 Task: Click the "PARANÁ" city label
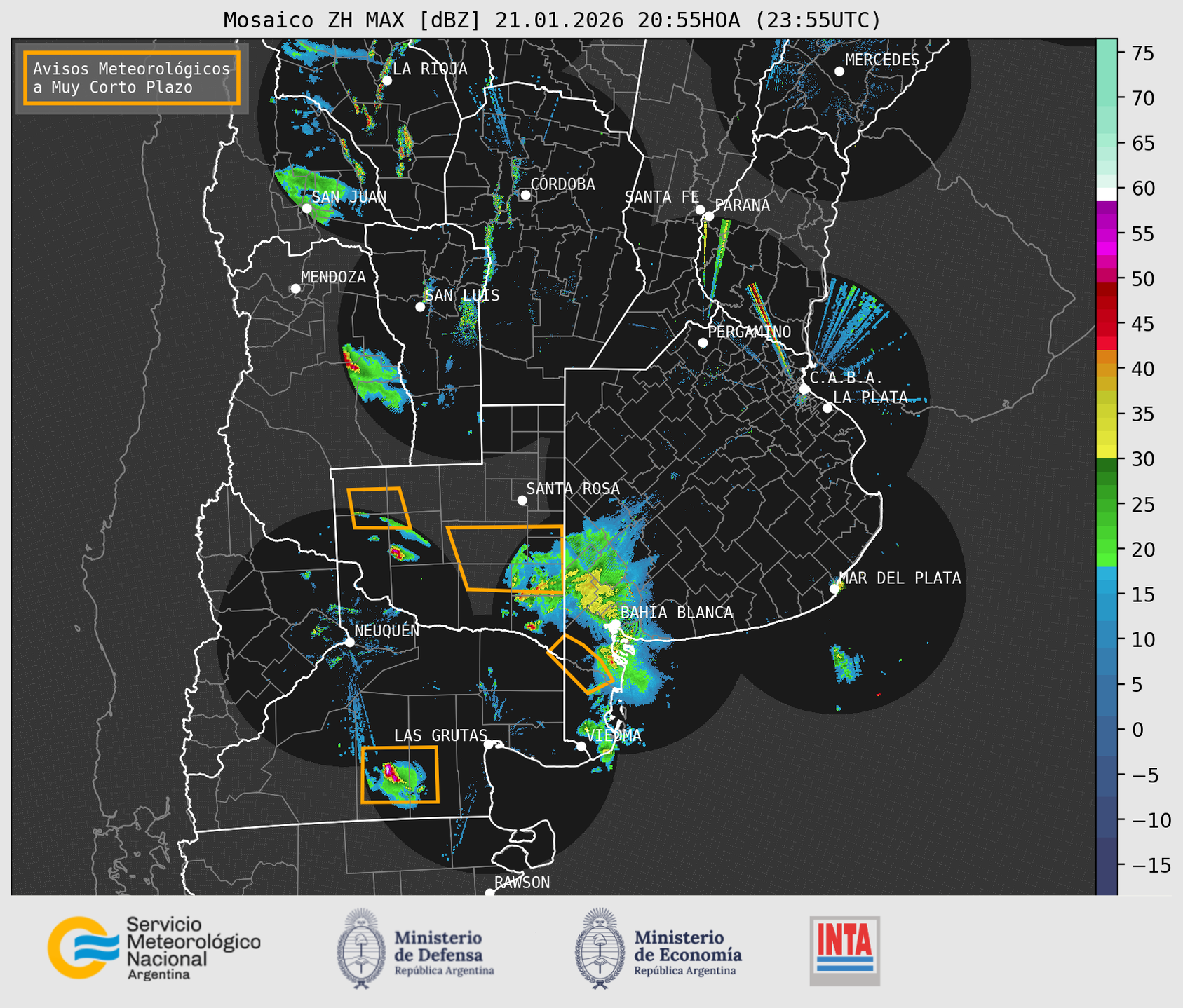pos(742,205)
